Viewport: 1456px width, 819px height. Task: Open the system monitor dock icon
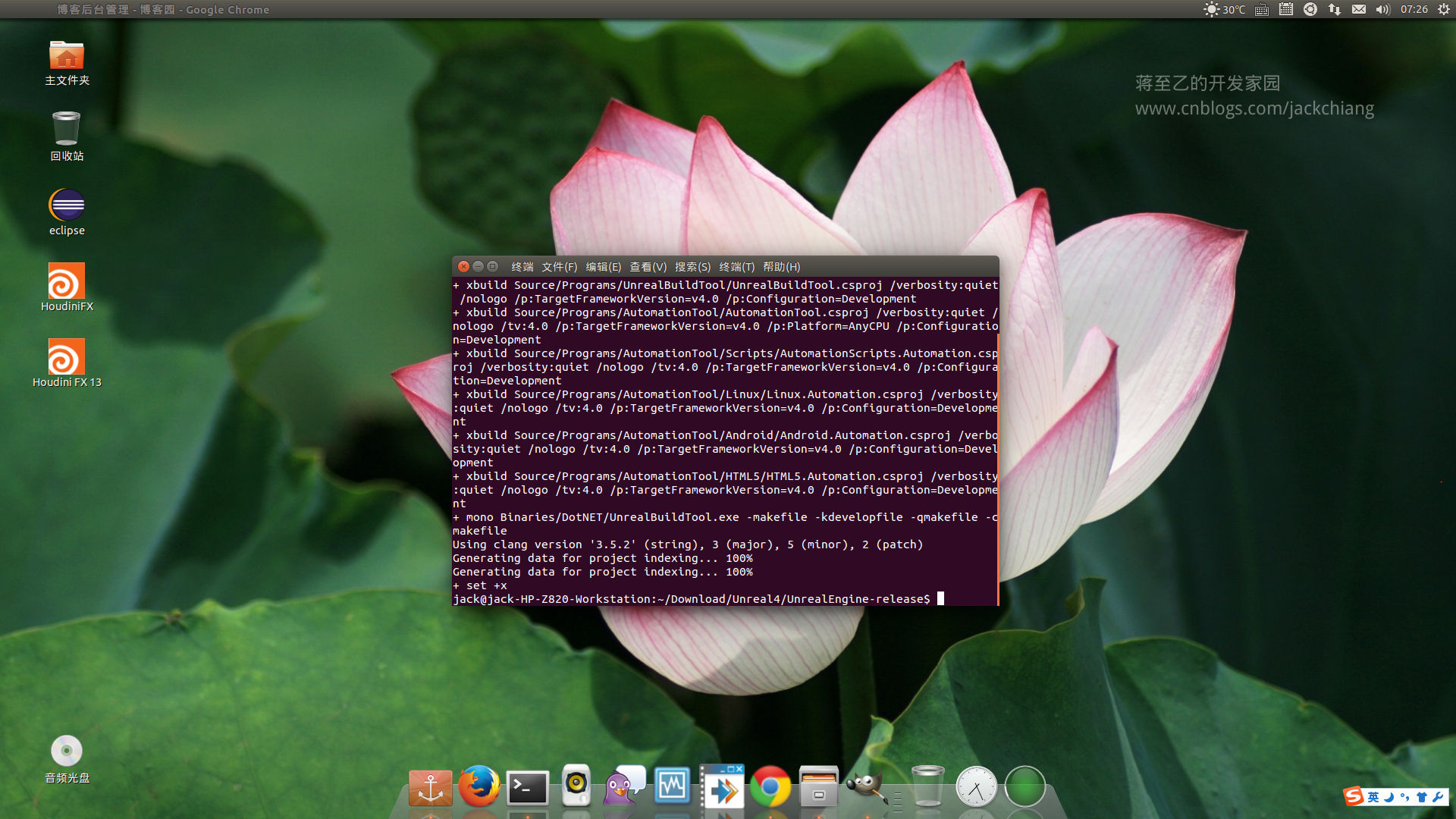pyautogui.click(x=672, y=787)
